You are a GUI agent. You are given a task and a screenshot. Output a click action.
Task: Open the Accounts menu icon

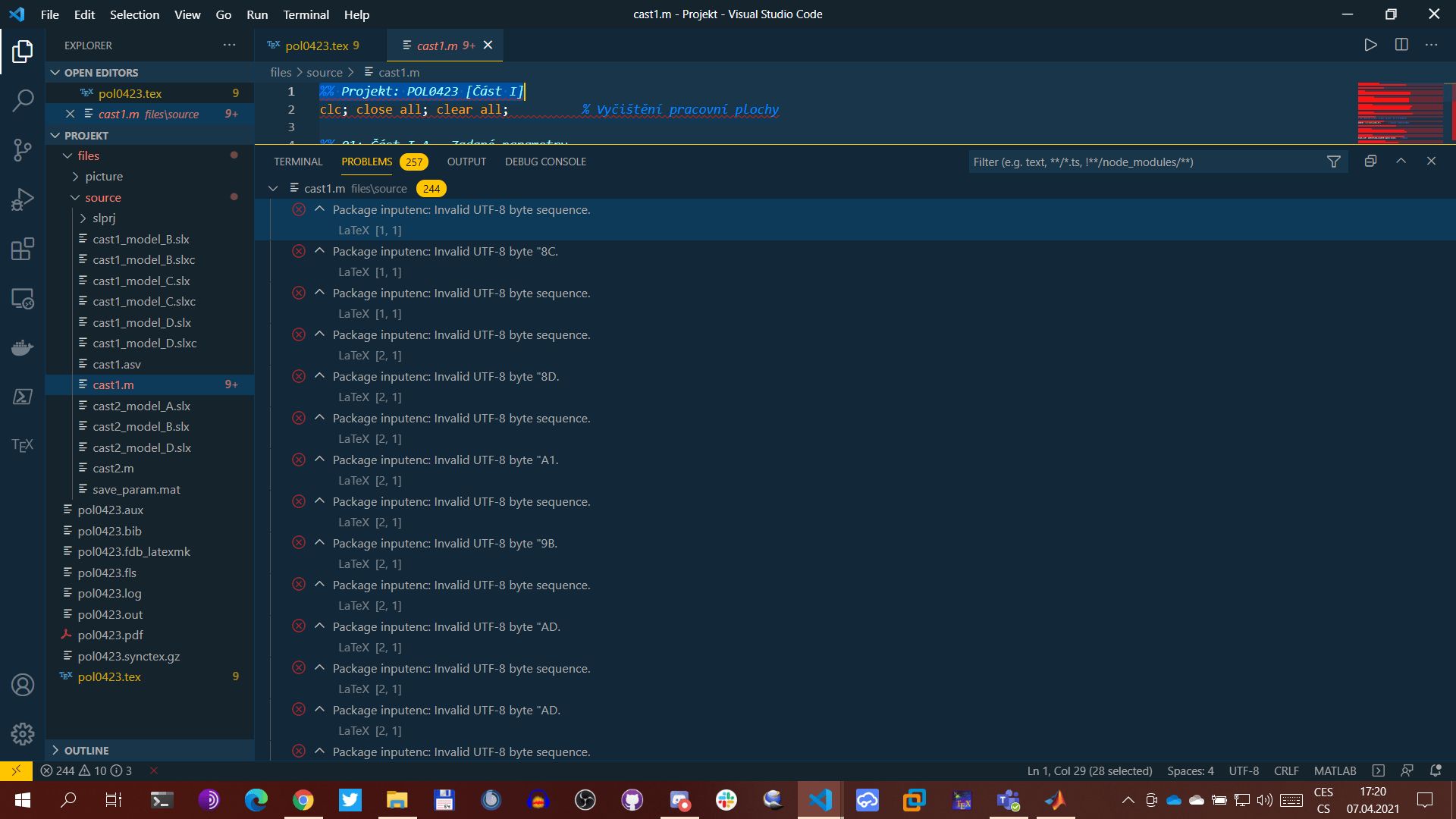click(23, 685)
